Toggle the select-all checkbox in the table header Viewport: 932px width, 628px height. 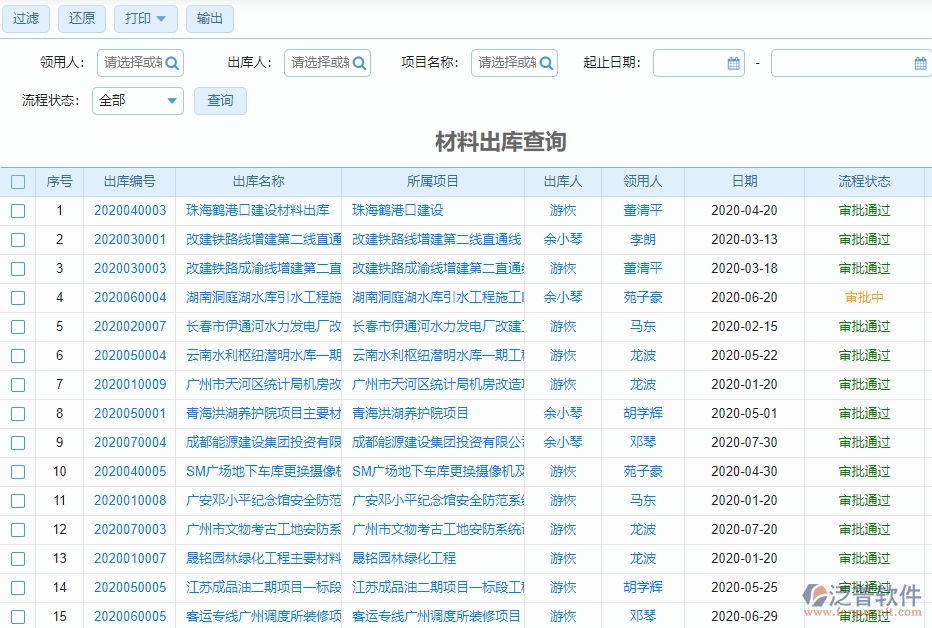pyautogui.click(x=17, y=181)
